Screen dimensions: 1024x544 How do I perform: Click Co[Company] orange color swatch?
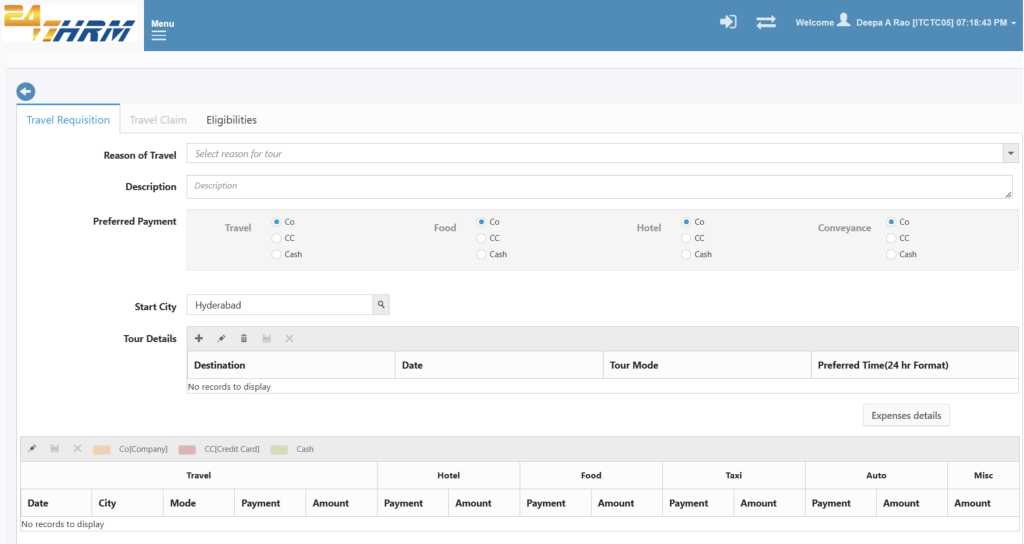(x=102, y=449)
